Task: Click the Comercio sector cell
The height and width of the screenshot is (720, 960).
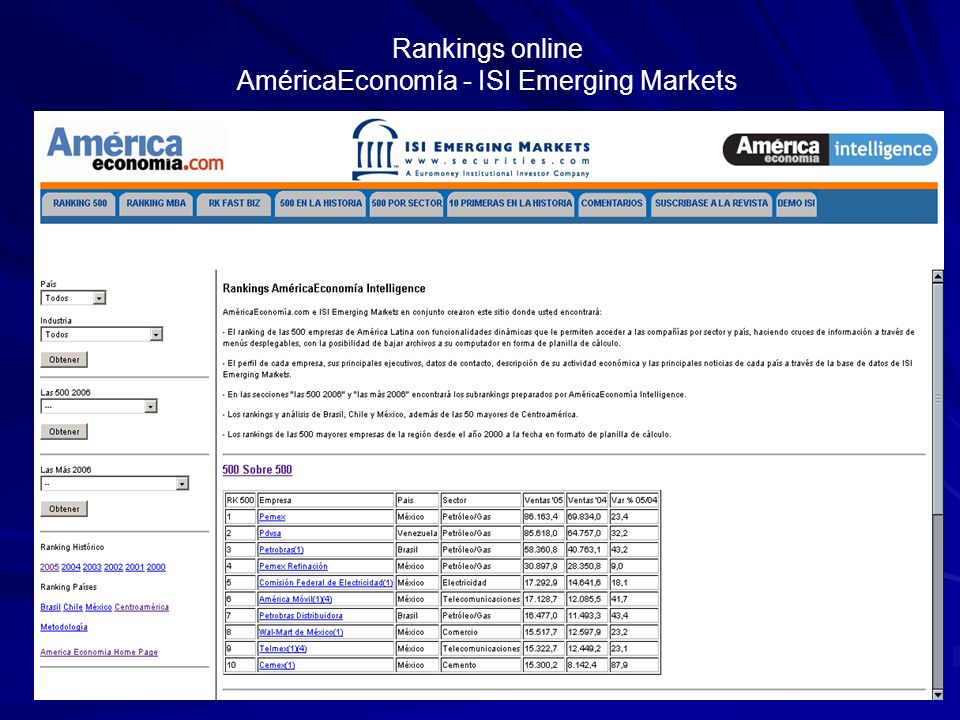Action: point(481,632)
